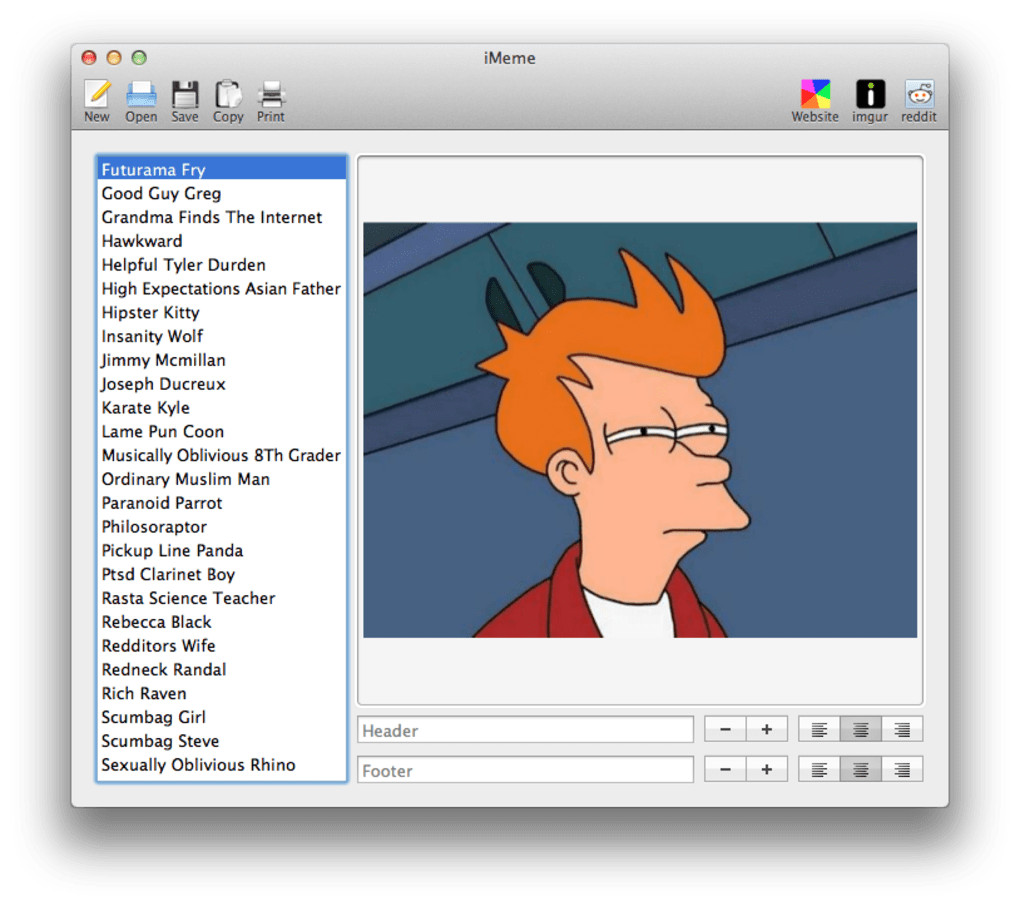Choose Redneck Randal template
The height and width of the screenshot is (906, 1020).
coord(222,670)
